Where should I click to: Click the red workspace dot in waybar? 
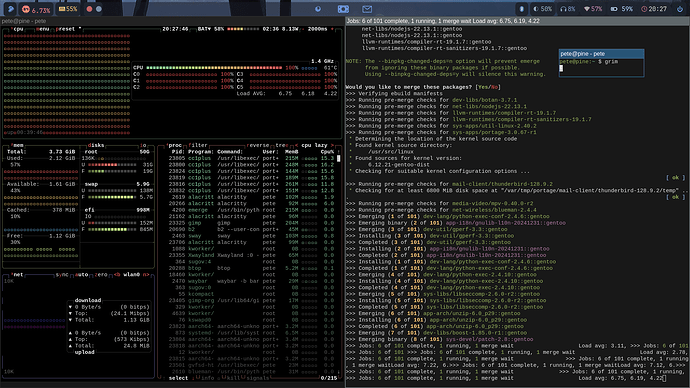(x=89, y=9)
